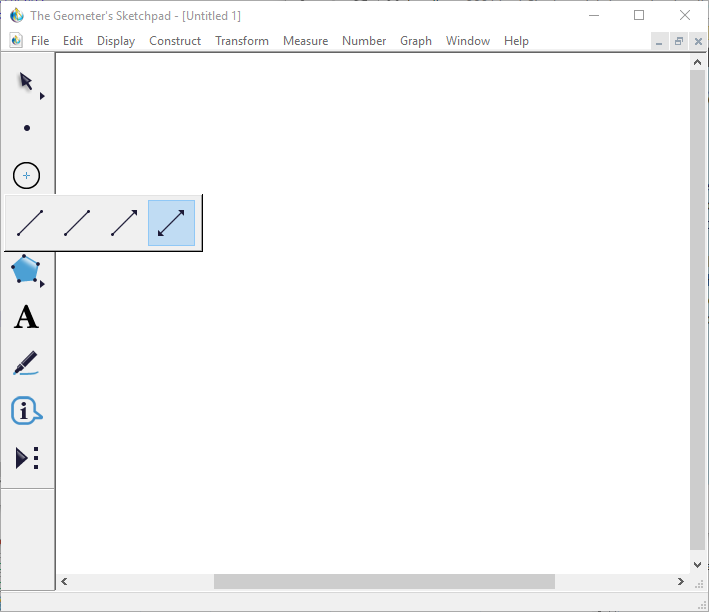This screenshot has height=612, width=709.
Task: Click the horizontal scrollbar right arrow
Action: [681, 582]
